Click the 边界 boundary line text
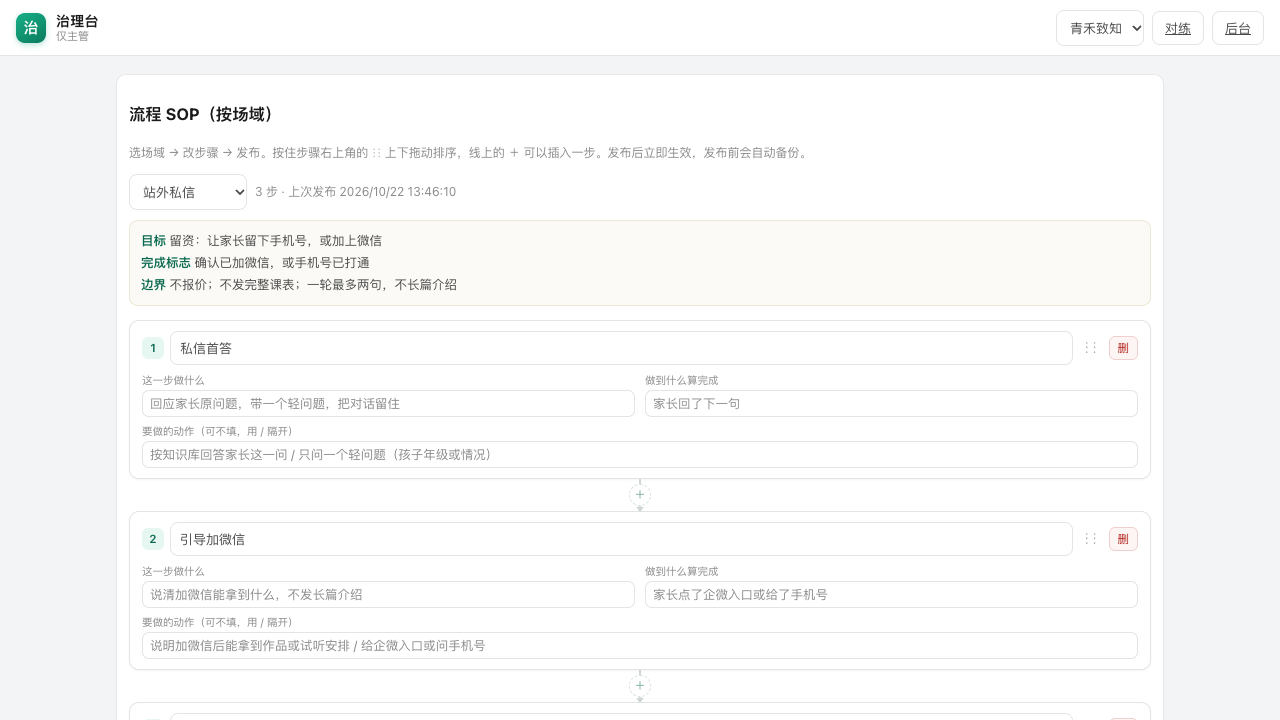This screenshot has width=1280, height=720. [299, 285]
